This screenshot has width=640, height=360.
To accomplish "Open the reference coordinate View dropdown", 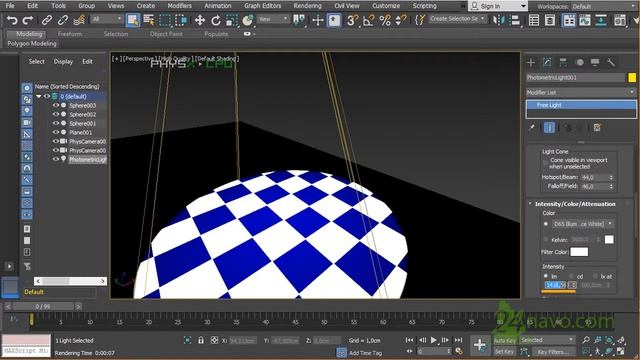I will click(273, 19).
